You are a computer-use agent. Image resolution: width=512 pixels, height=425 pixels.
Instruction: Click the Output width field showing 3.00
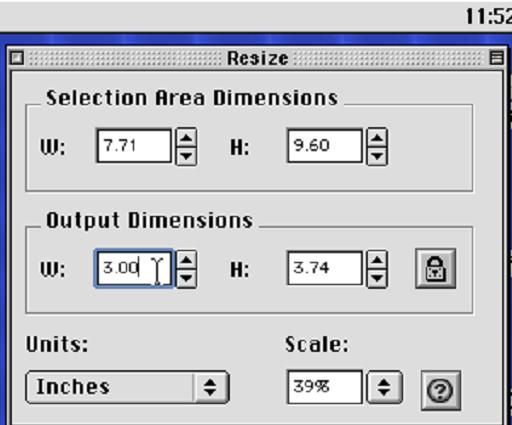pos(134,268)
